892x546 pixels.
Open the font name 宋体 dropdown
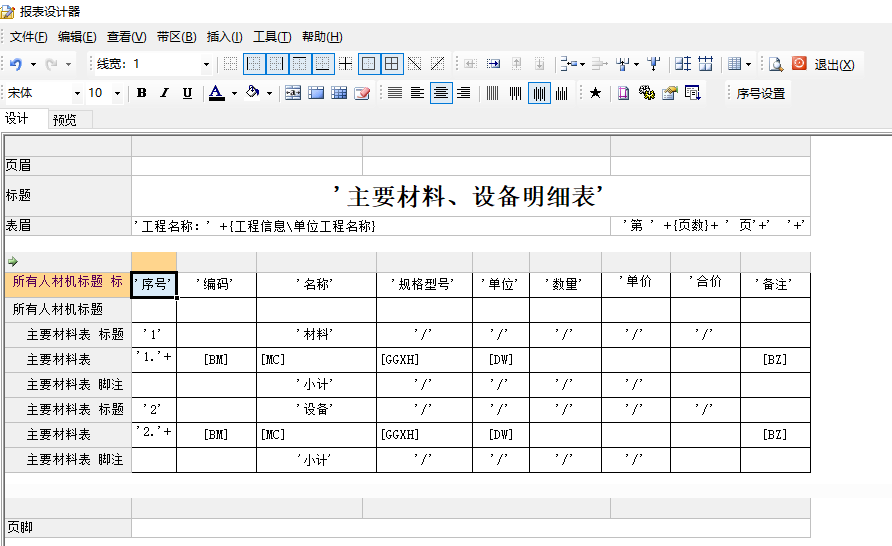[77, 93]
